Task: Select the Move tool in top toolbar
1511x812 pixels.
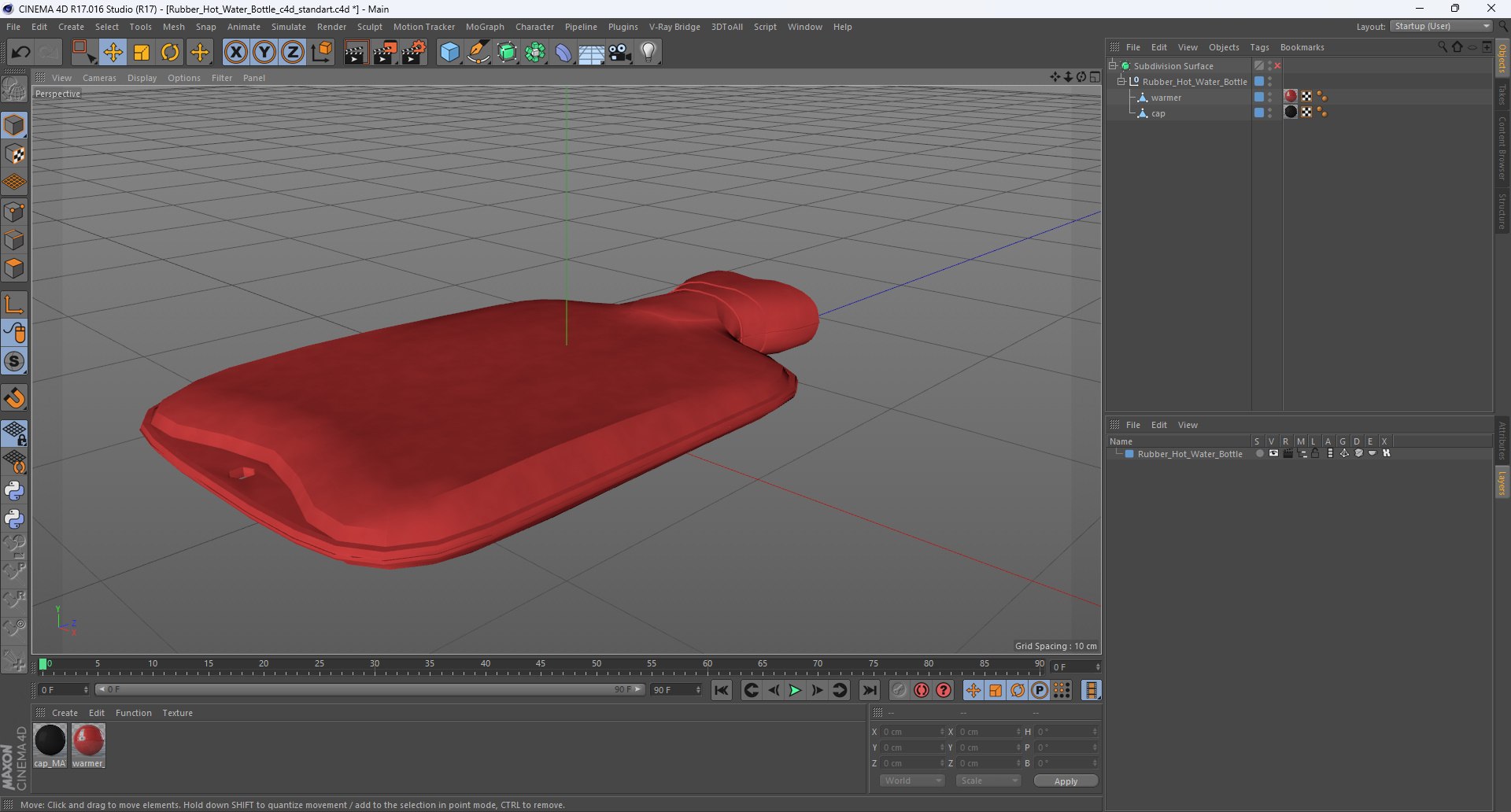Action: pos(113,53)
